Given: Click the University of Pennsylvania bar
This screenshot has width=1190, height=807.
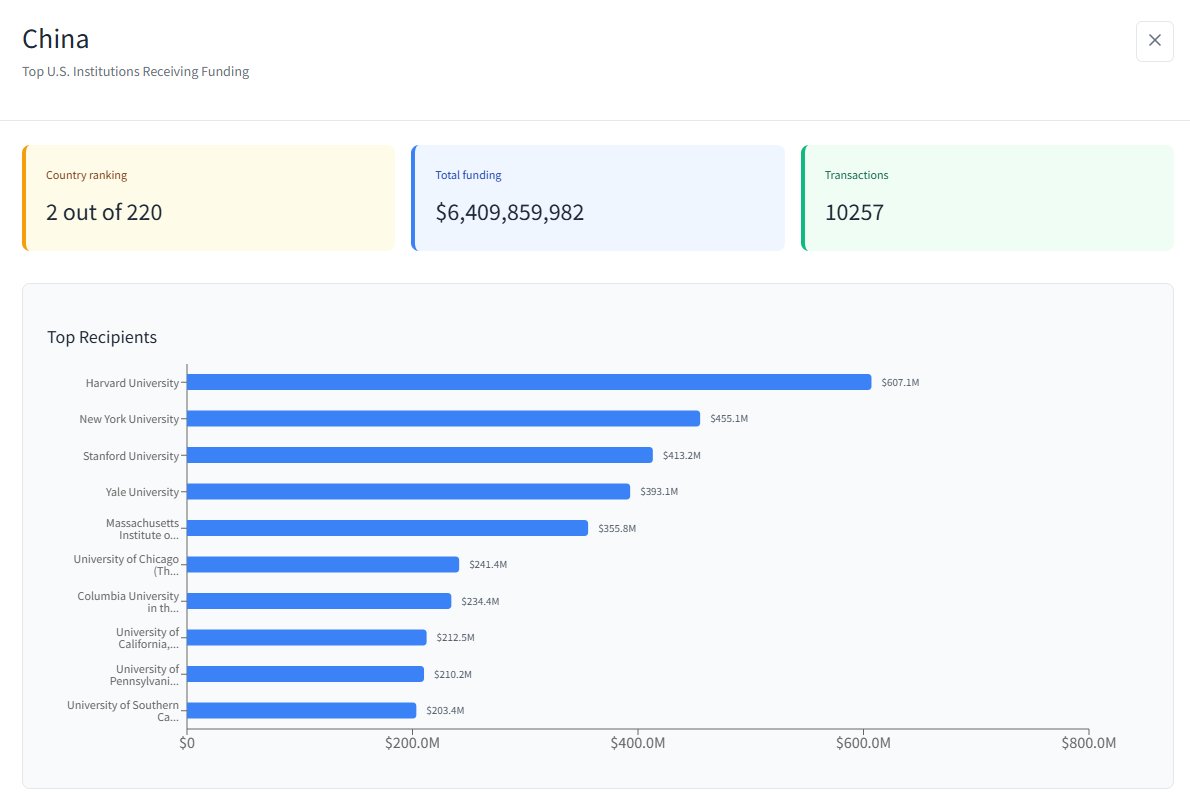Looking at the screenshot, I should pyautogui.click(x=305, y=674).
